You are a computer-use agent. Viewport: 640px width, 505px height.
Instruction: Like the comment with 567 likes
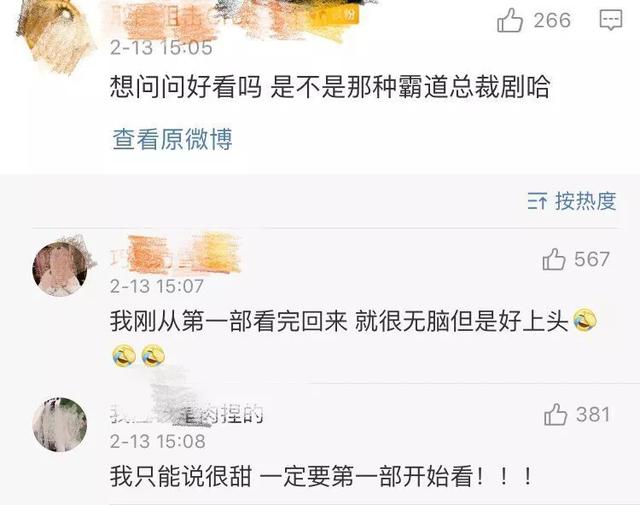click(x=554, y=259)
